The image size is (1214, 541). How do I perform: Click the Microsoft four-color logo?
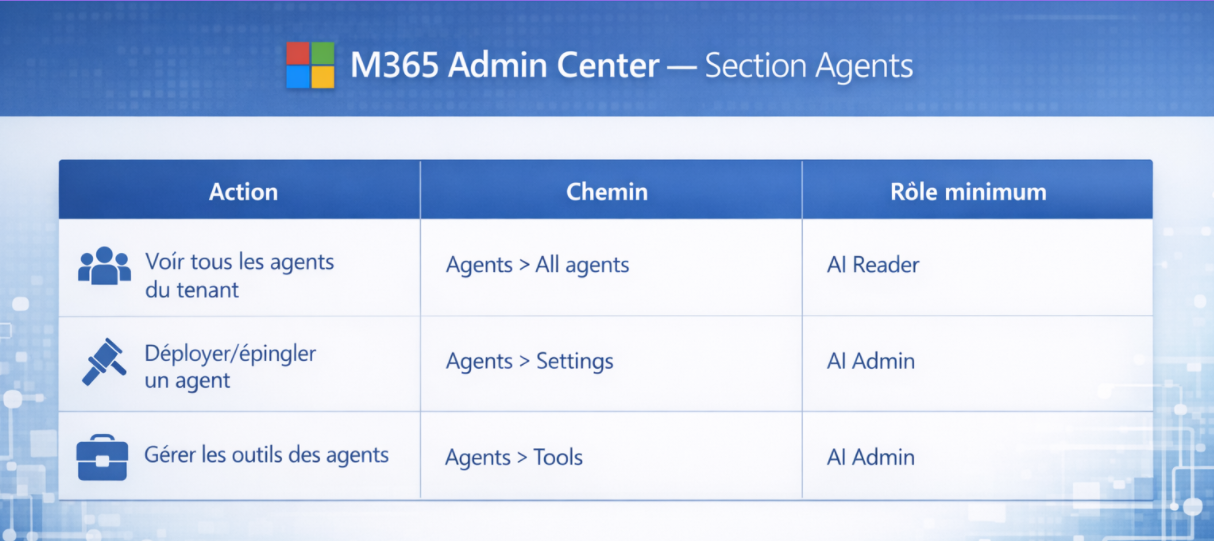[310, 66]
